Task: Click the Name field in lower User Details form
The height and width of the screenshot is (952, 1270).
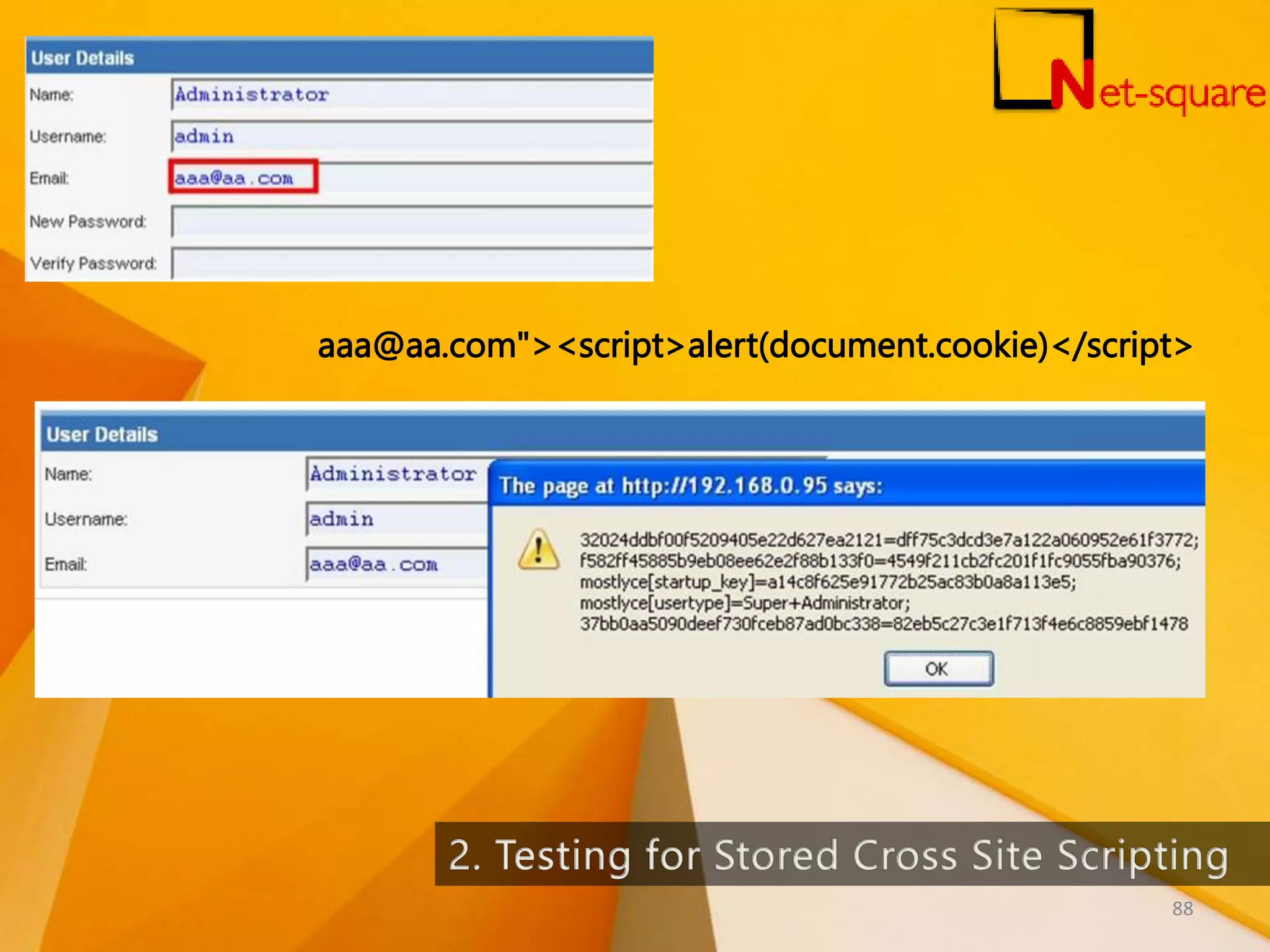Action: pos(397,474)
